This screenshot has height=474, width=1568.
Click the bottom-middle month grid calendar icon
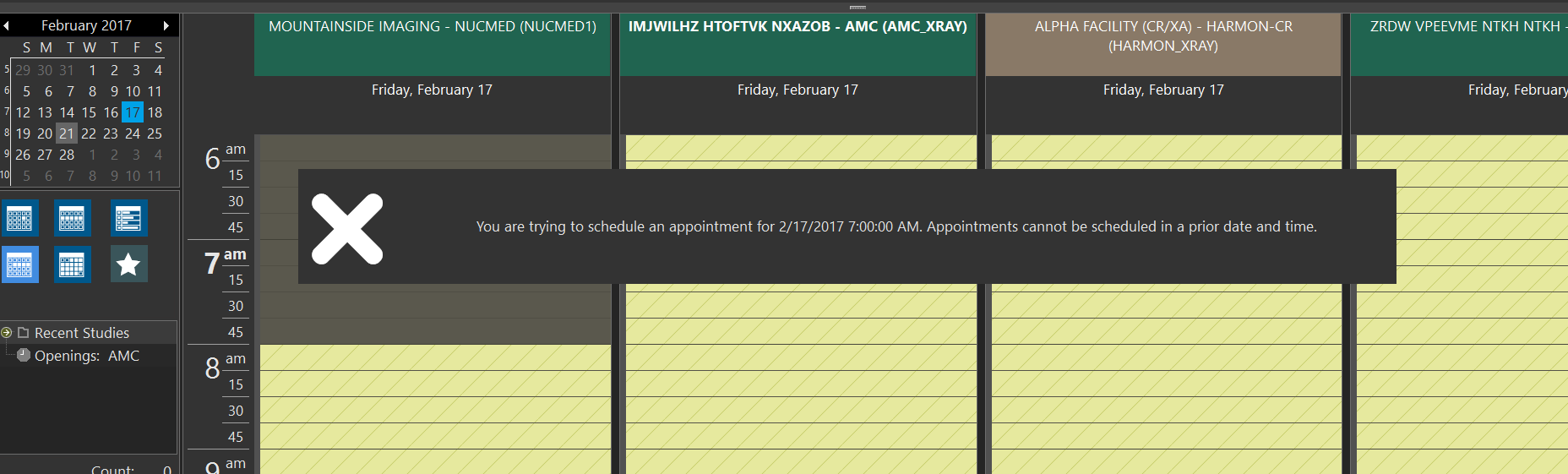[x=72, y=264]
